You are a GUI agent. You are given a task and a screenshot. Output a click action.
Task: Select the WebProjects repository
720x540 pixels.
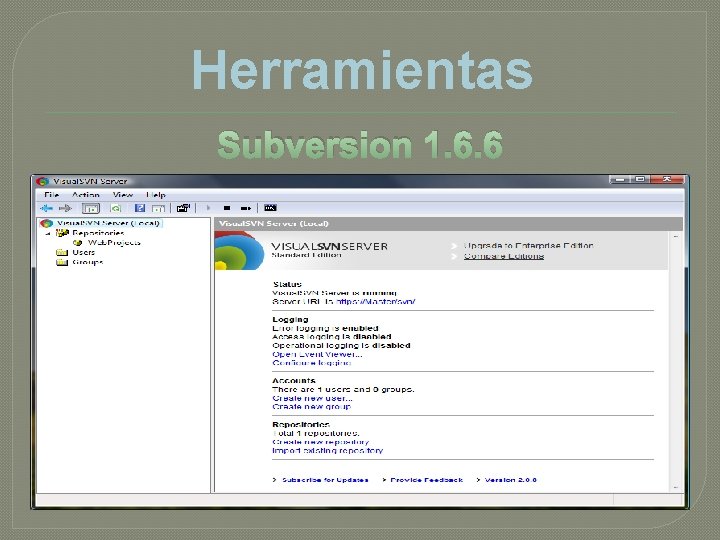[x=114, y=243]
